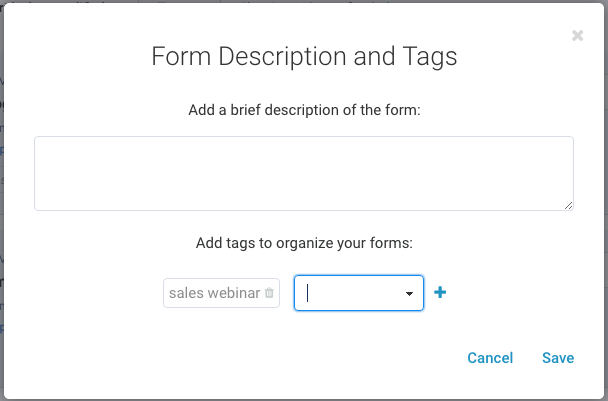Screen dimensions: 608x401
Task: Click empty space left of Cancel link
Action: tap(300, 358)
